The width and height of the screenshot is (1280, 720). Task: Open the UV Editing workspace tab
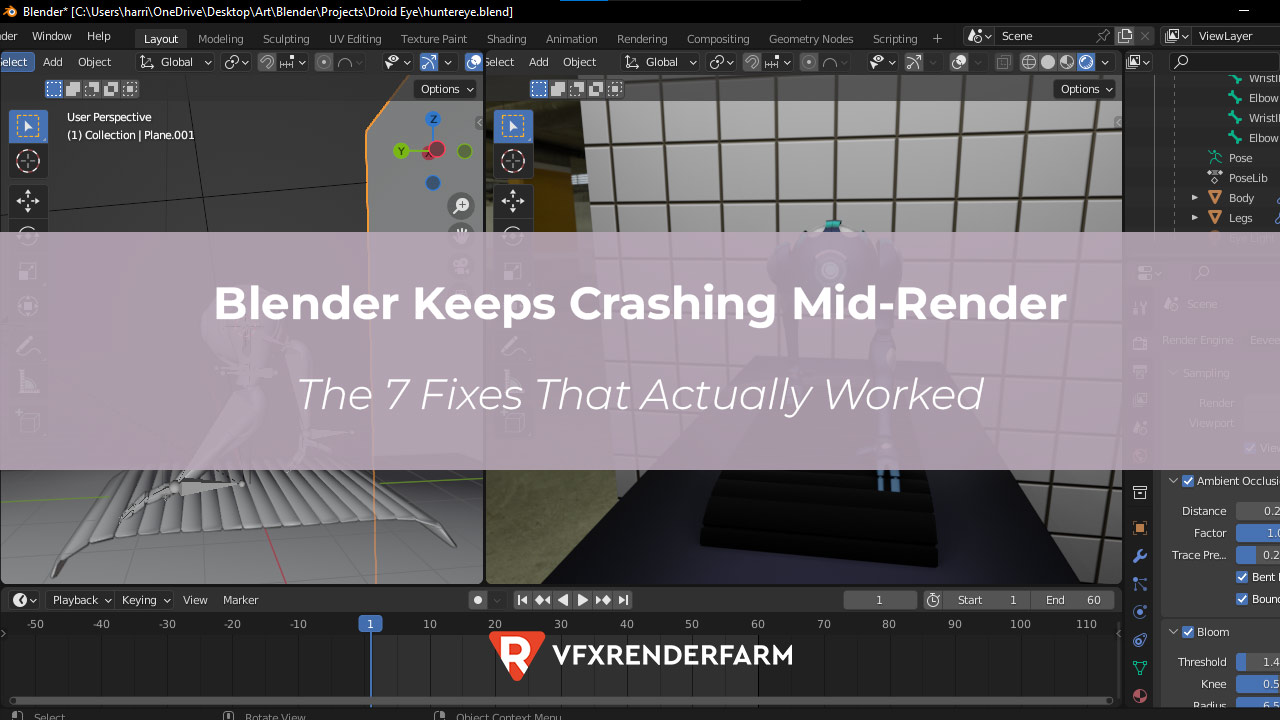[x=355, y=39]
